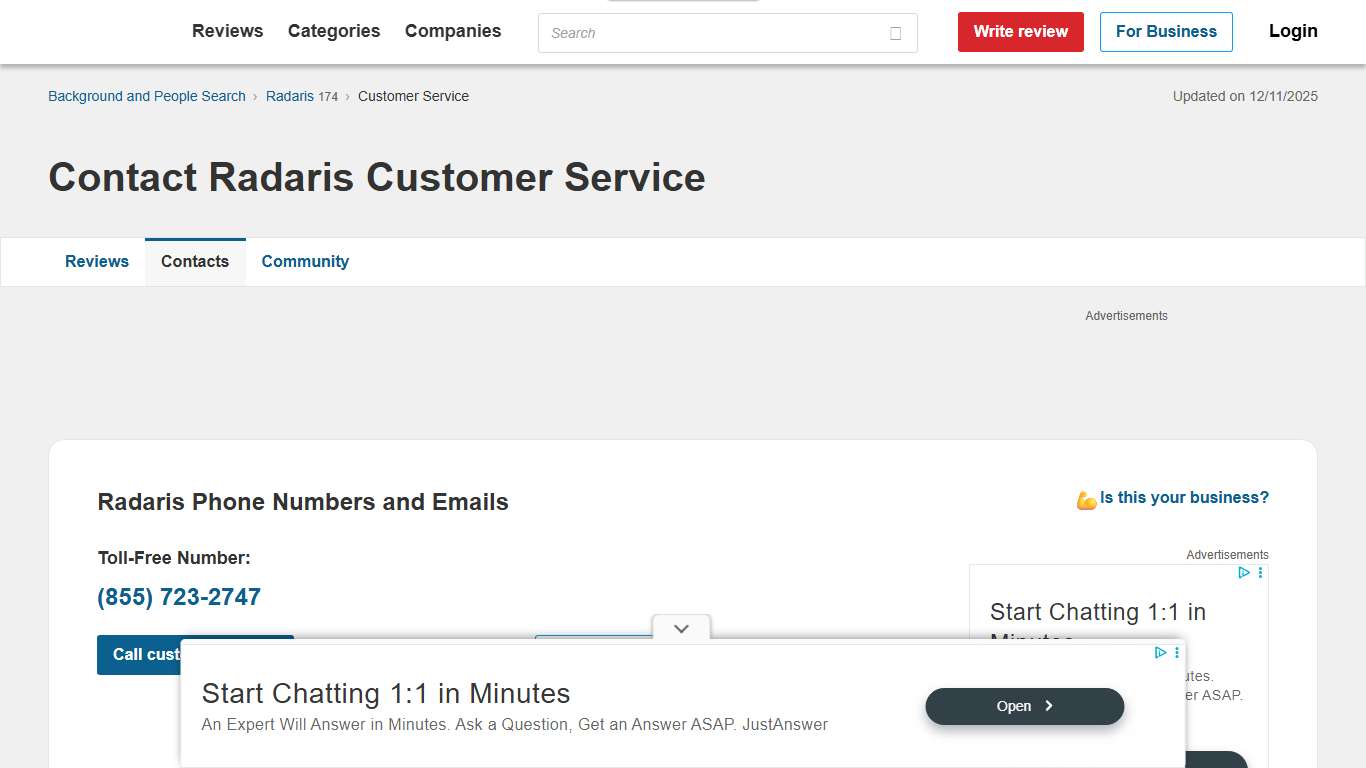This screenshot has height=768, width=1366.
Task: Click the AdChoices triangle icon on the sidebar ad
Action: coord(1243,572)
